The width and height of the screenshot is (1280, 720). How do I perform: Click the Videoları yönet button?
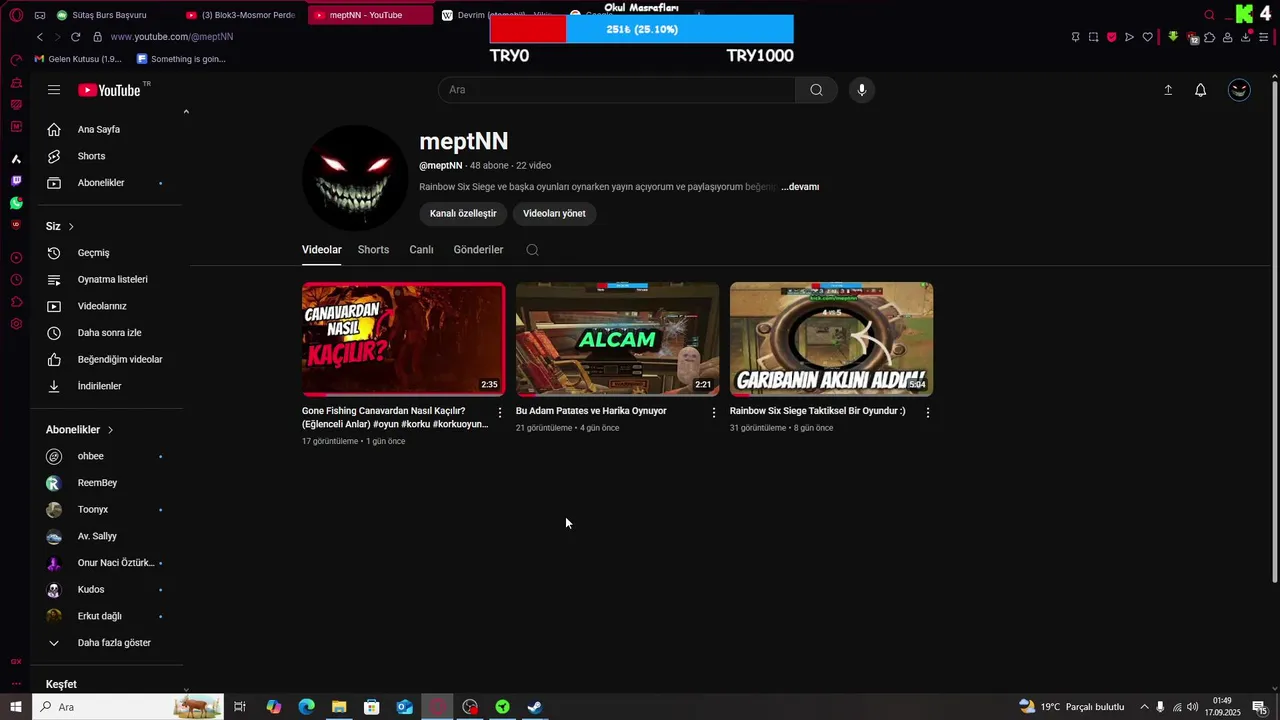(554, 213)
